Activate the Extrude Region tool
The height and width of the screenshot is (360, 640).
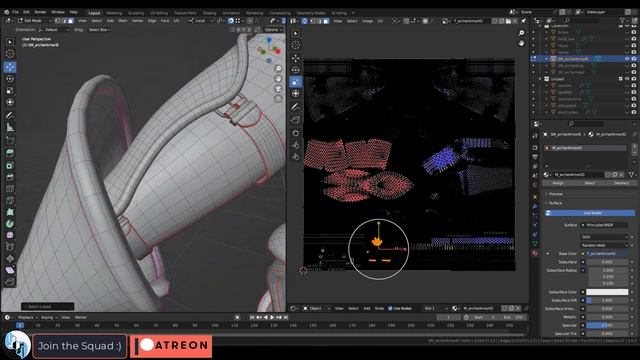[10, 153]
